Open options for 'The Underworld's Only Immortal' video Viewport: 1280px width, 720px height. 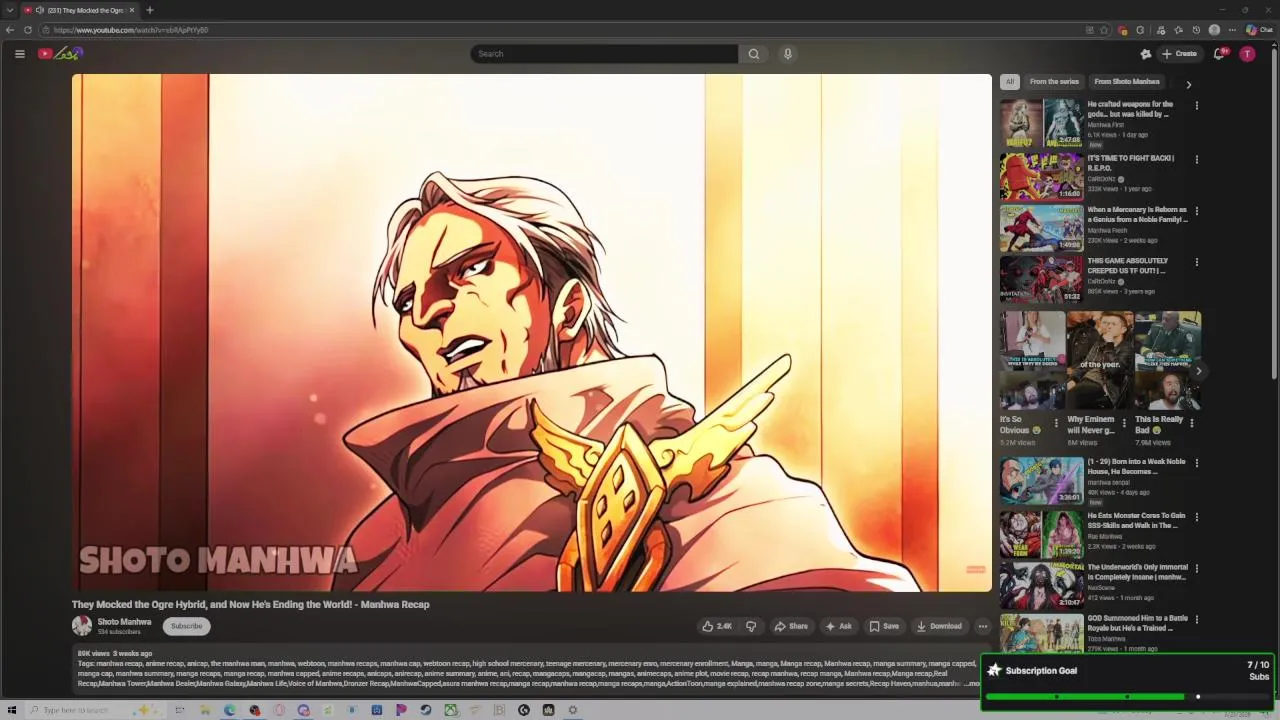pos(1196,568)
